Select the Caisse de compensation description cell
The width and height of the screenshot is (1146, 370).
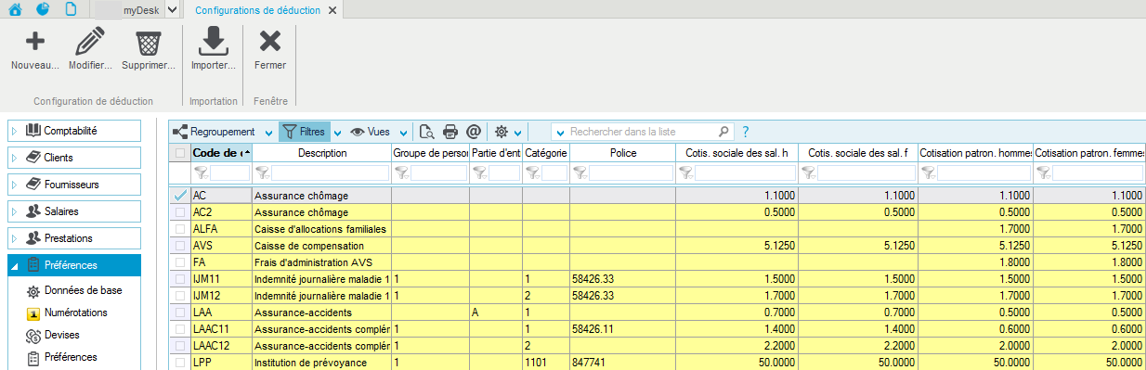pyautogui.click(x=322, y=246)
